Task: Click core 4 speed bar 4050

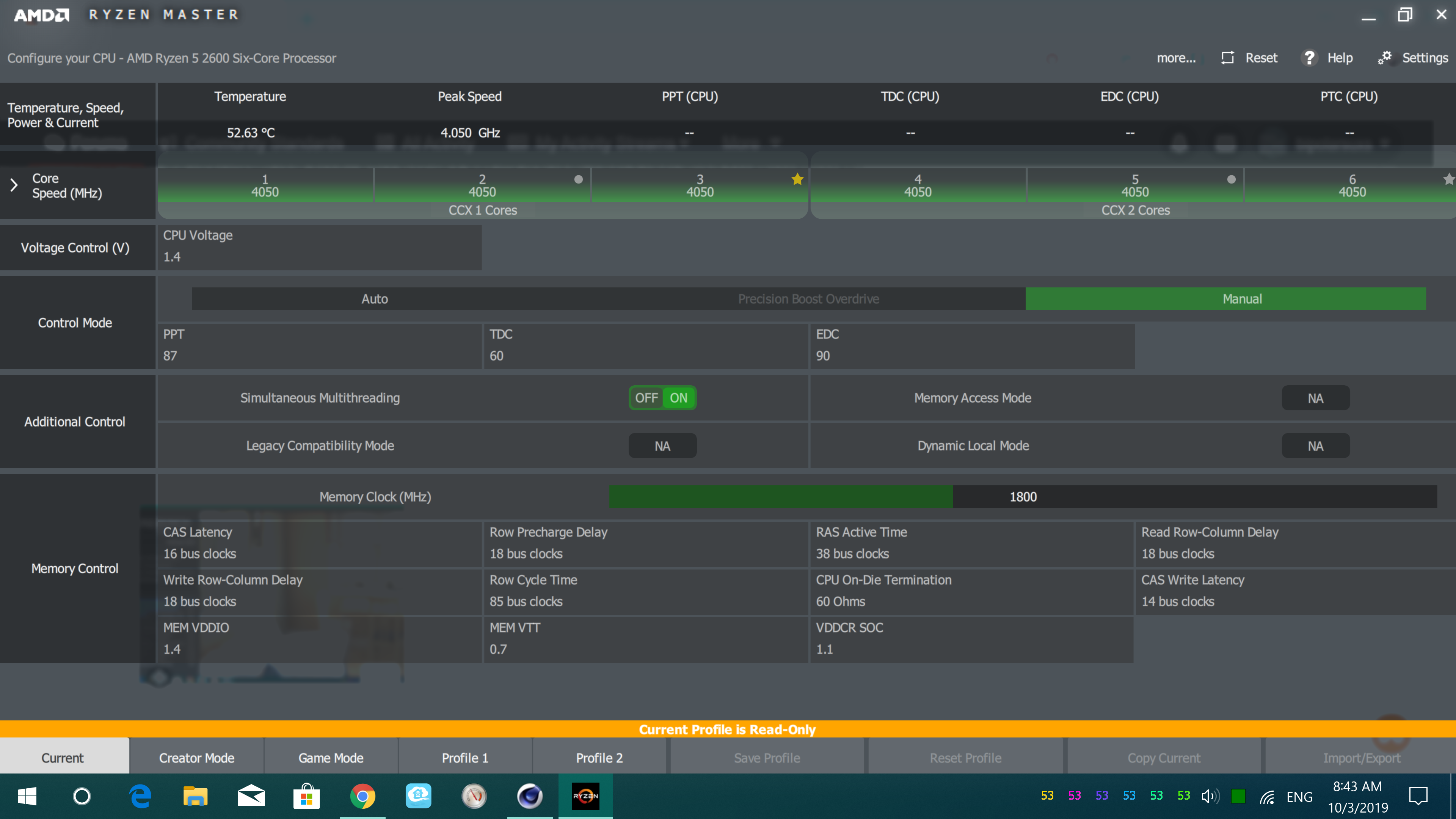Action: pyautogui.click(x=917, y=185)
